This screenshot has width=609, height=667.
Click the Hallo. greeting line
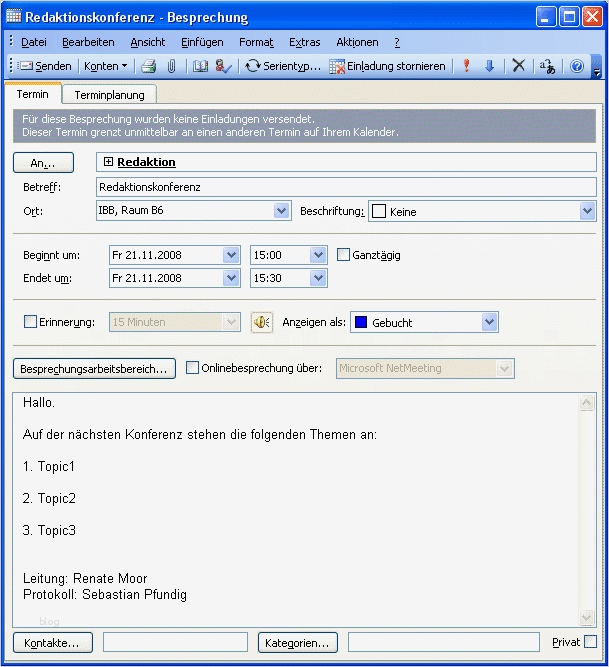pos(39,402)
